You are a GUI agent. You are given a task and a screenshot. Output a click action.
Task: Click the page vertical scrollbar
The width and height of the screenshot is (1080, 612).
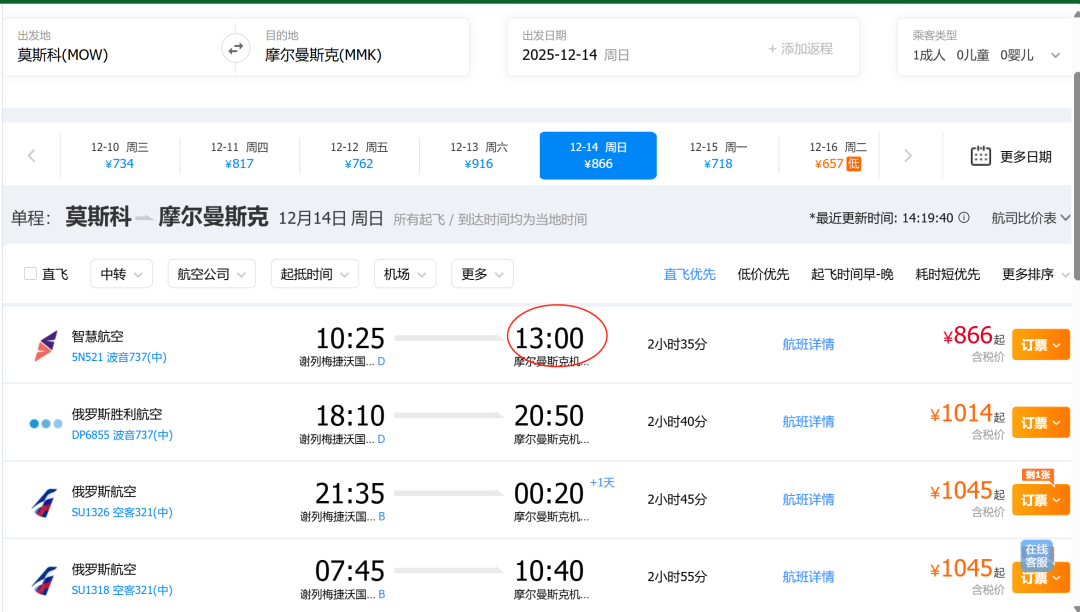tap(1075, 176)
